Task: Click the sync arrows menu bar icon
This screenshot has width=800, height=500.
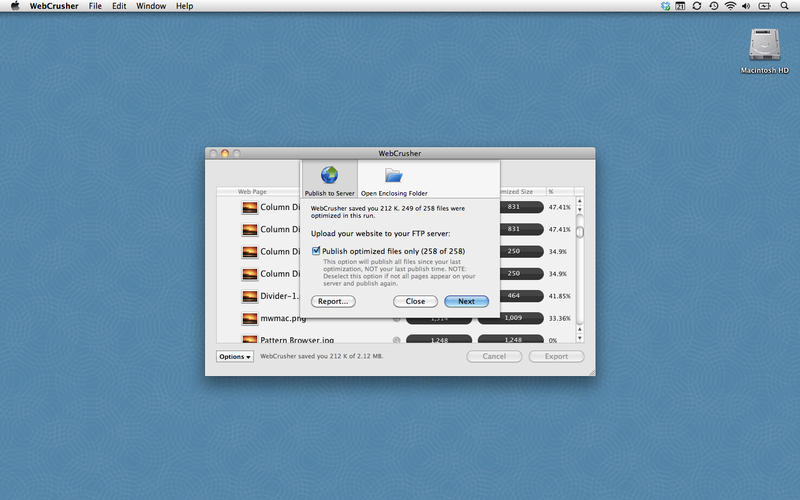Action: point(696,6)
